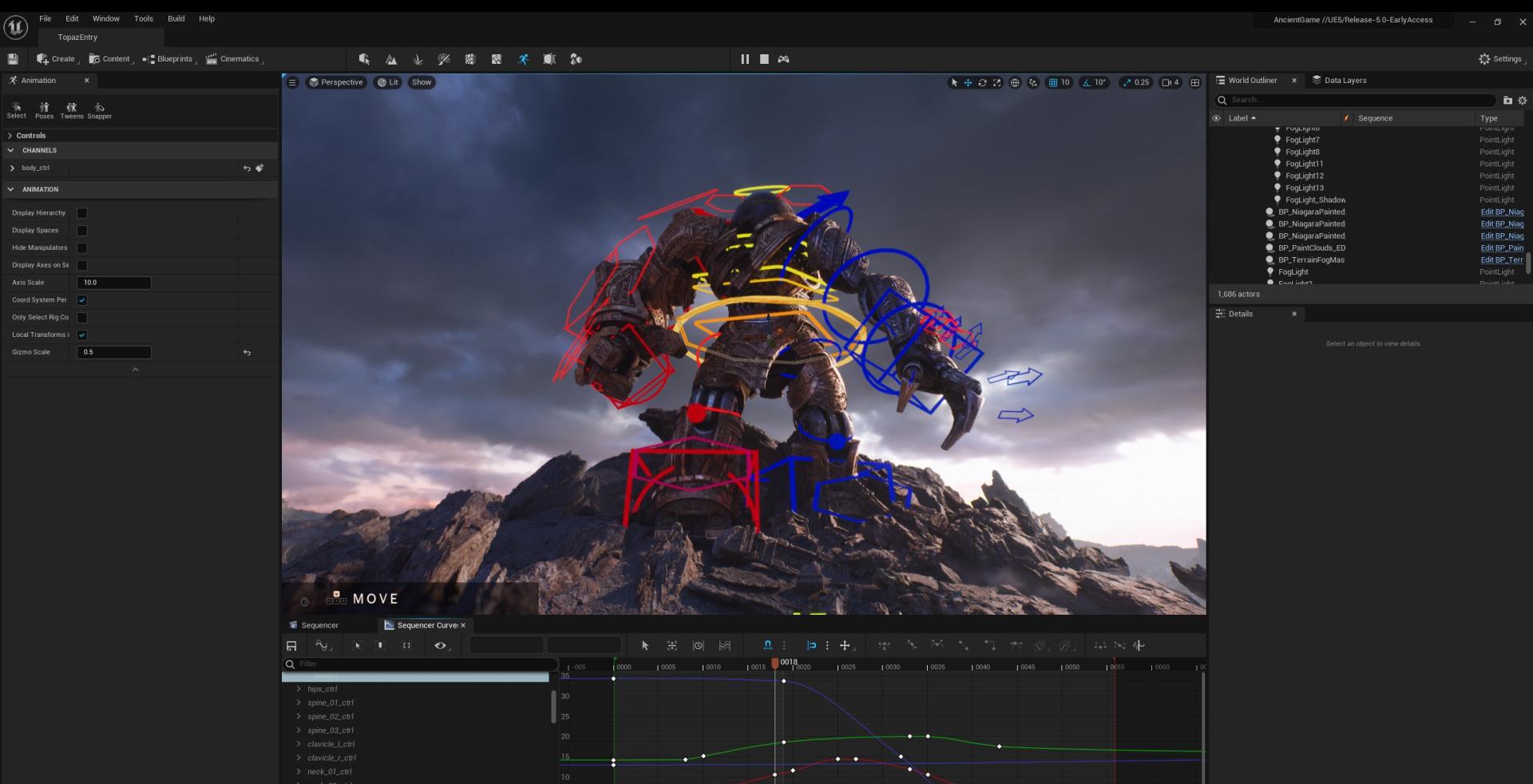
Task: Select the Tweens tool in Animation panel
Action: (71, 110)
